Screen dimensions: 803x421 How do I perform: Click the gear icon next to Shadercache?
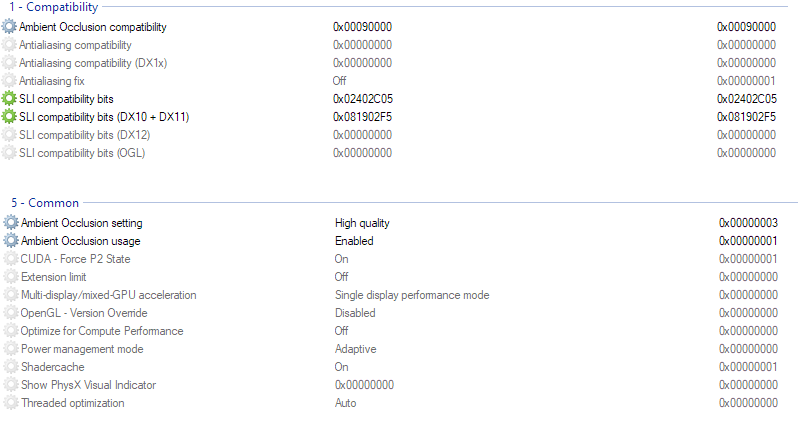pos(11,367)
